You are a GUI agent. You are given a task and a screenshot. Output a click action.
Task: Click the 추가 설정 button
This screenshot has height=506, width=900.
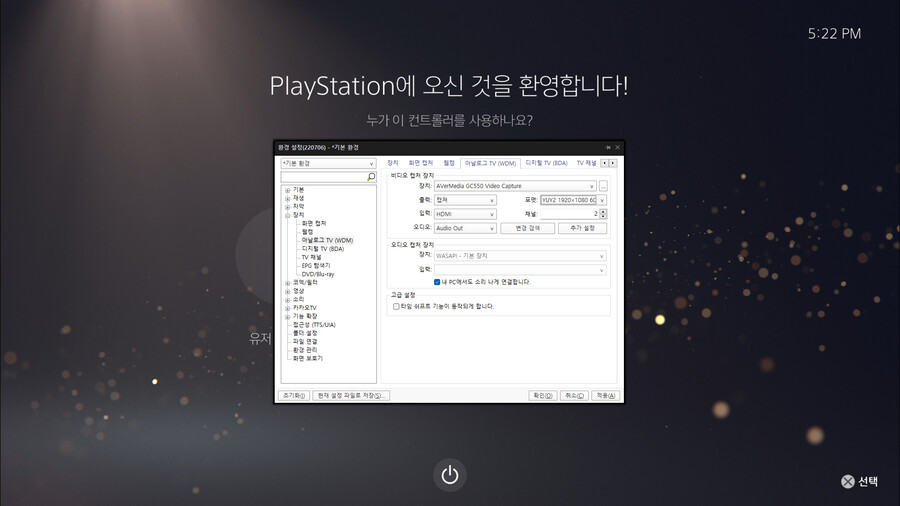(x=582, y=228)
